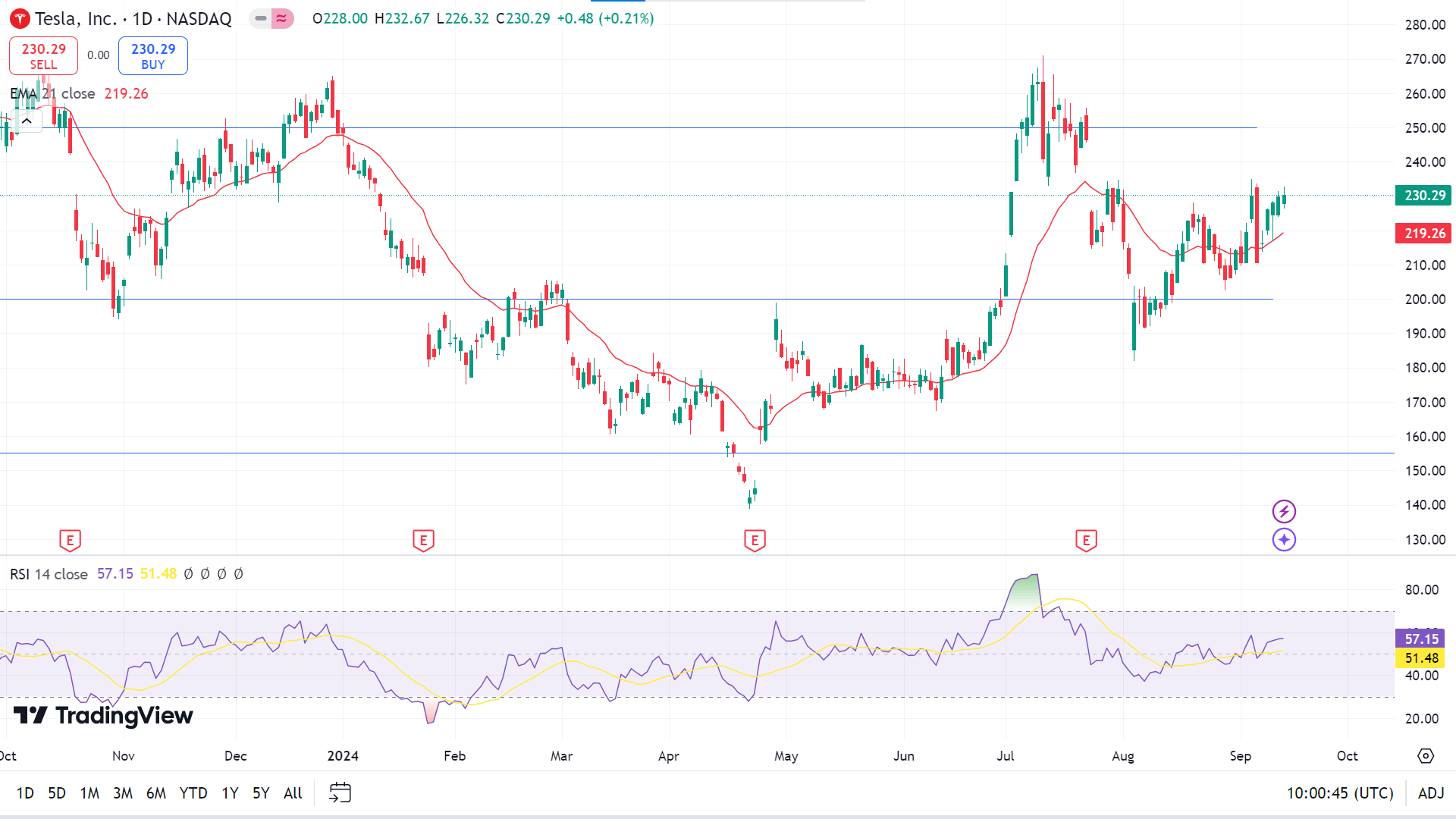Click the 230.29 BUY button

[x=153, y=55]
